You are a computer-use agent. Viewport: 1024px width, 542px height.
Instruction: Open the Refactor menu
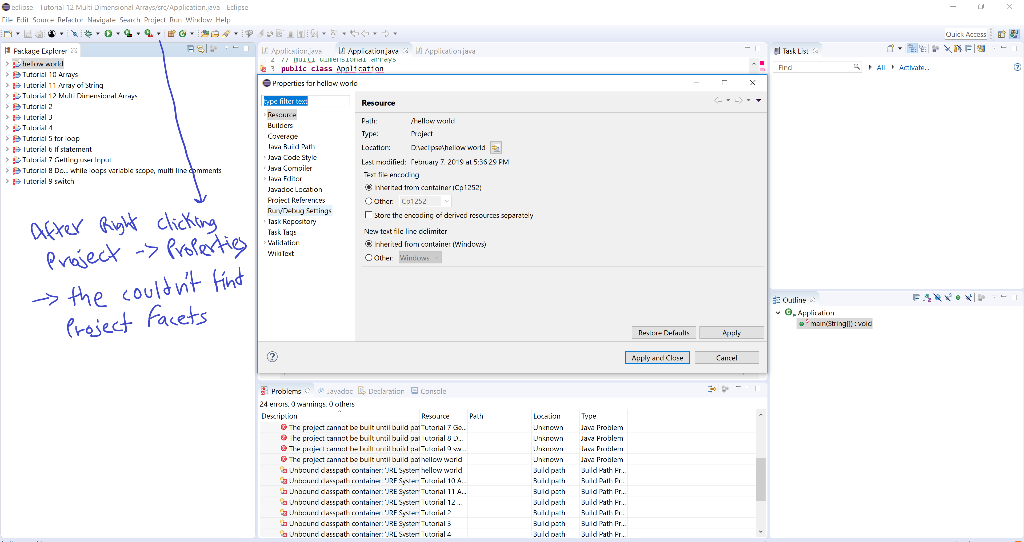click(71, 20)
